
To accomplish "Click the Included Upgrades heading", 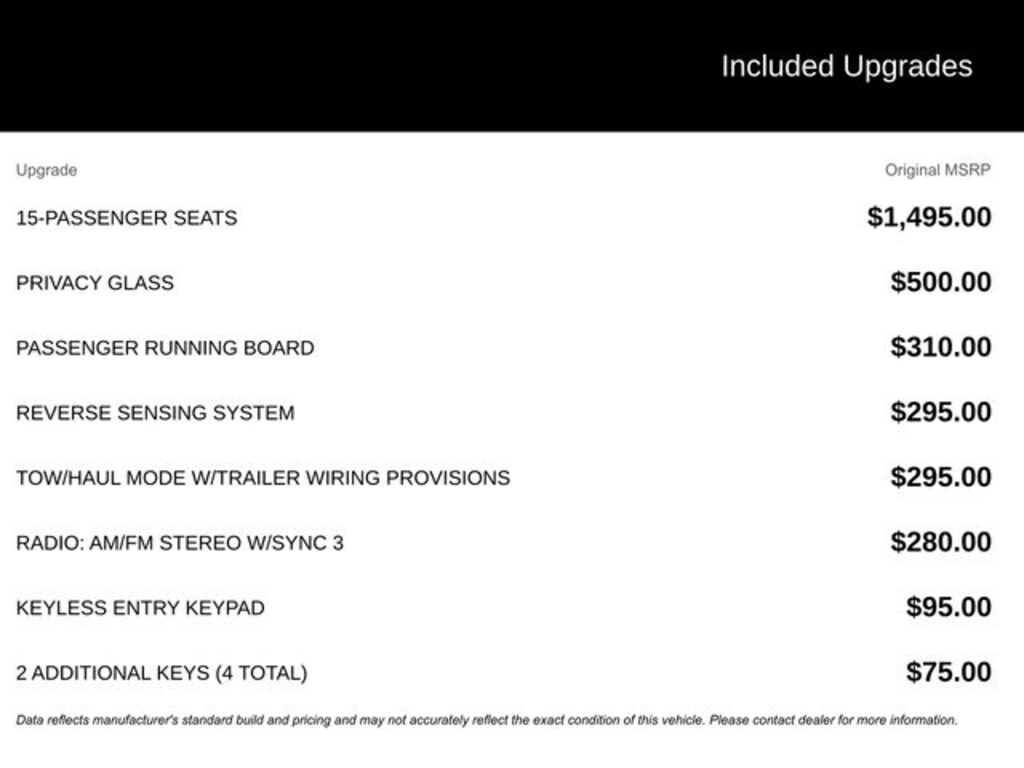I will click(x=846, y=66).
